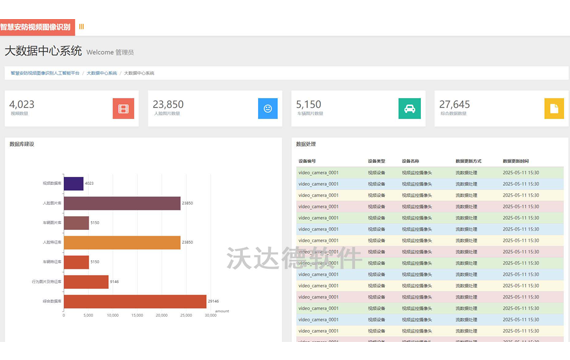
Task: Open the first breadcrumb platform link
Action: click(45, 73)
